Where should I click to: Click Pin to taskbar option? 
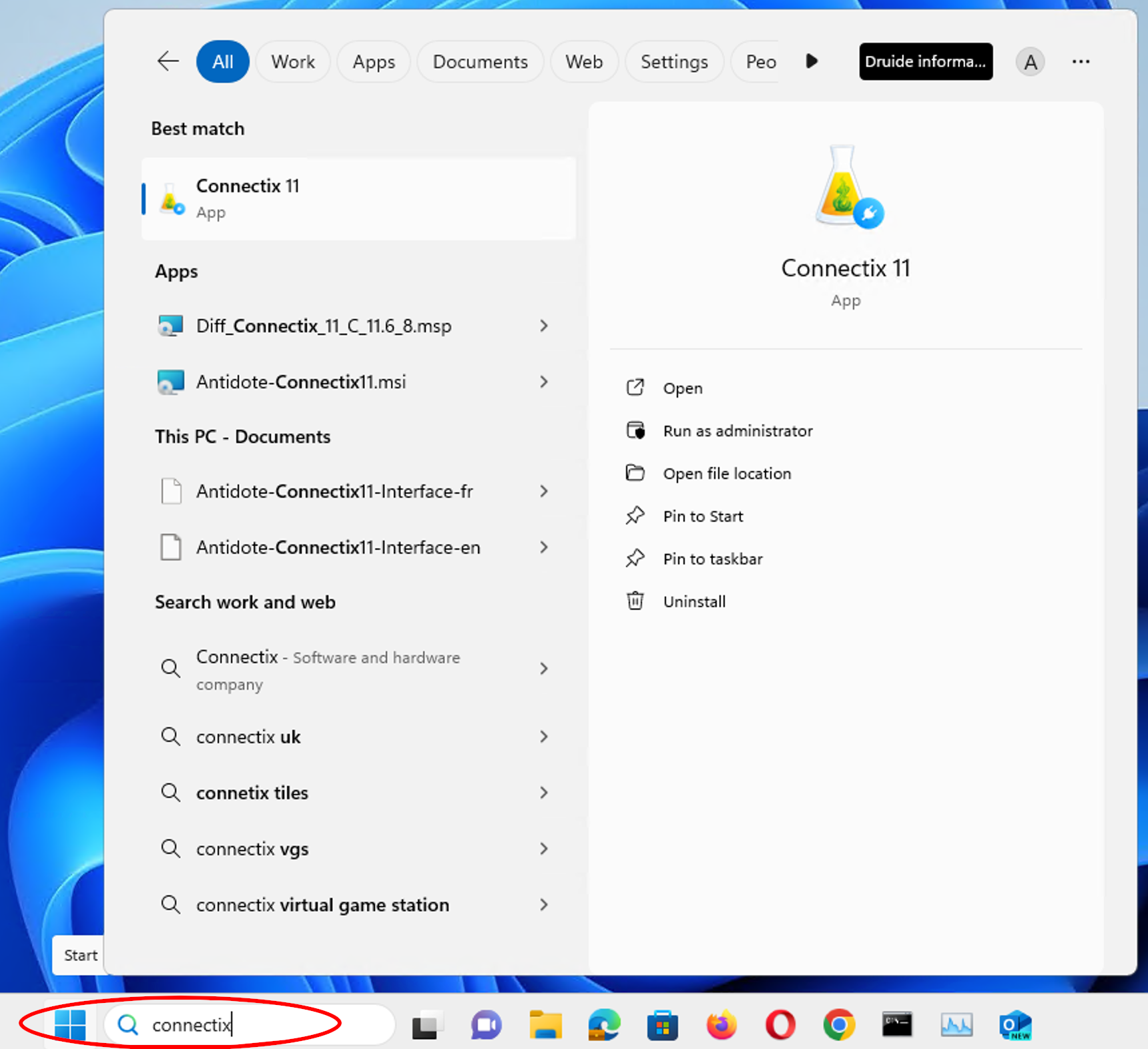[x=712, y=559]
